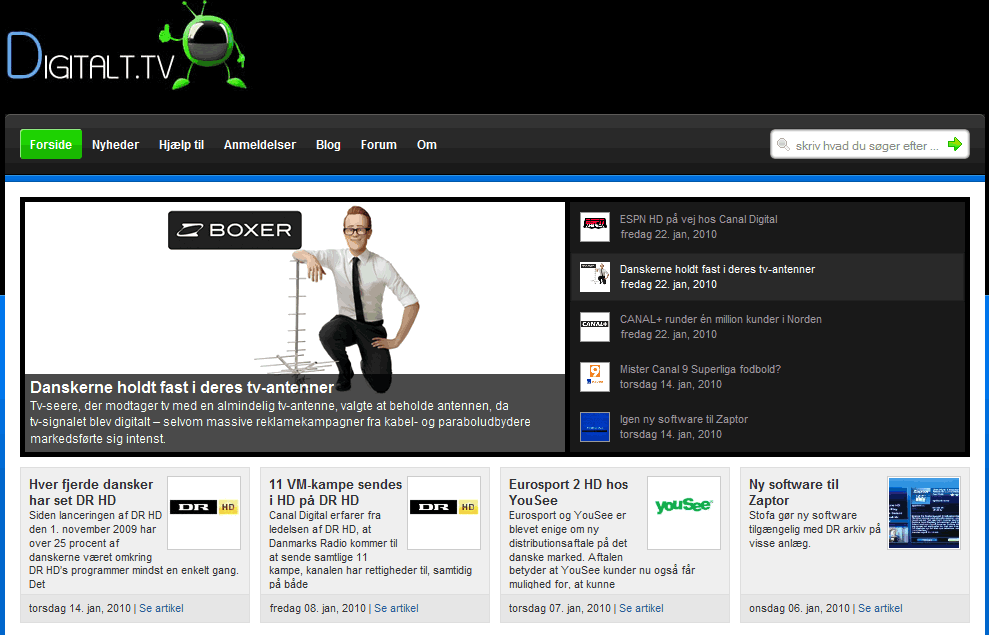989x635 pixels.
Task: Open the ESPN HD article thumbnail icon
Action: click(x=595, y=227)
